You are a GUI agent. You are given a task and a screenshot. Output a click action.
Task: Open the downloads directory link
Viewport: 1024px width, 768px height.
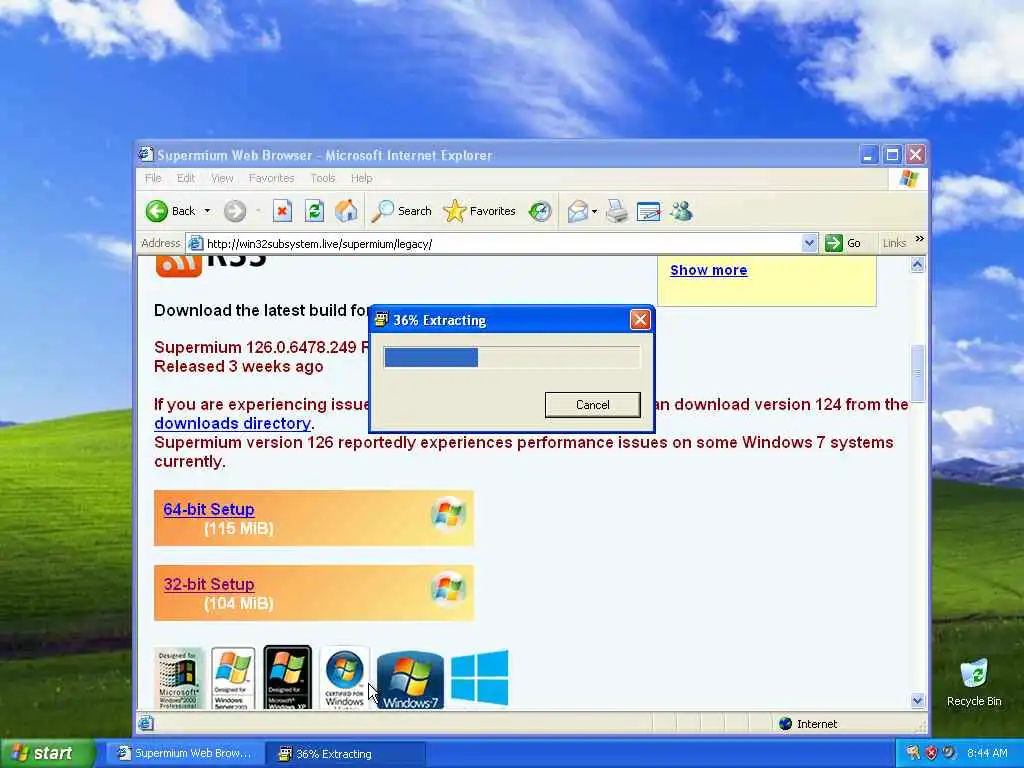[x=232, y=423]
